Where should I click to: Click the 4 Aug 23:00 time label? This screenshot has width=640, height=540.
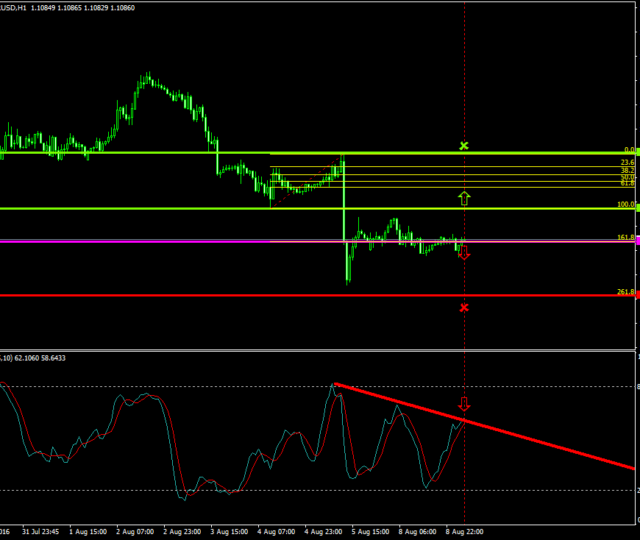[325, 534]
